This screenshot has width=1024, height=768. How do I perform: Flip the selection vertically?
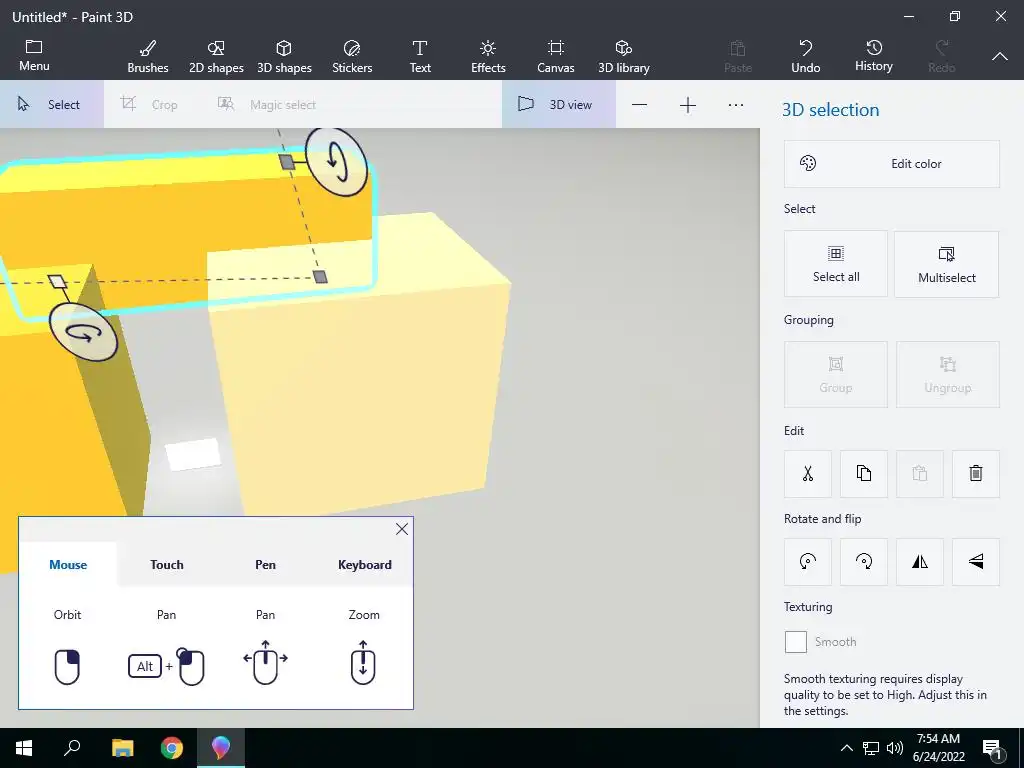point(976,562)
